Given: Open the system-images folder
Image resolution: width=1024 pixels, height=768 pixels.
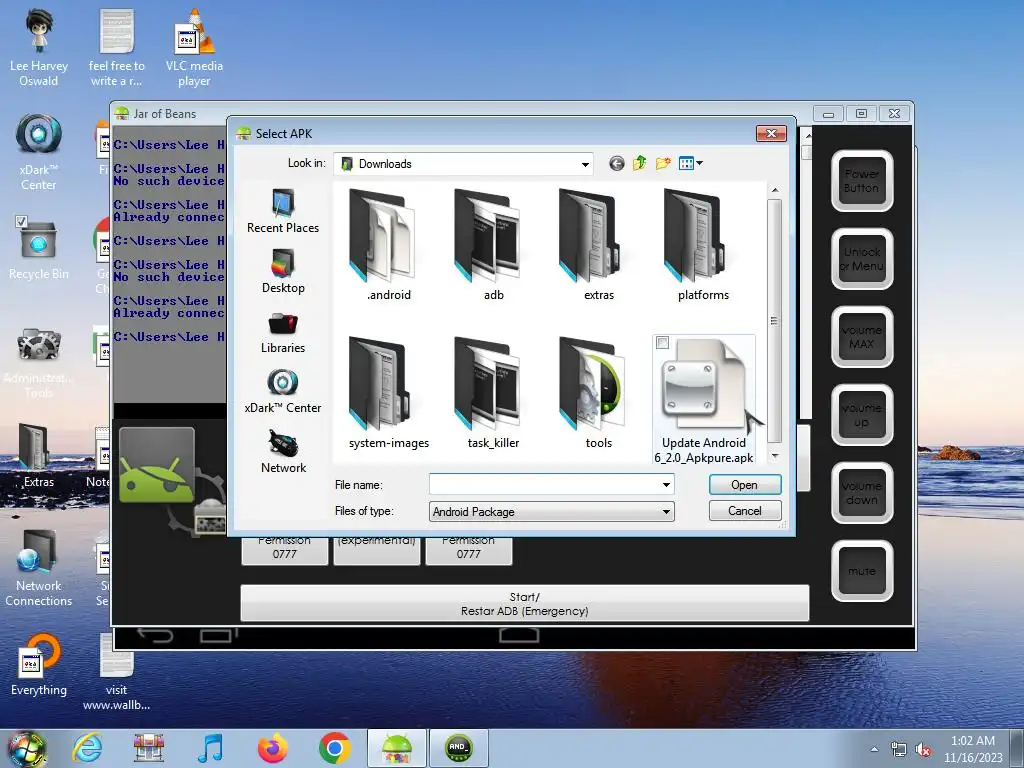Looking at the screenshot, I should pyautogui.click(x=389, y=393).
